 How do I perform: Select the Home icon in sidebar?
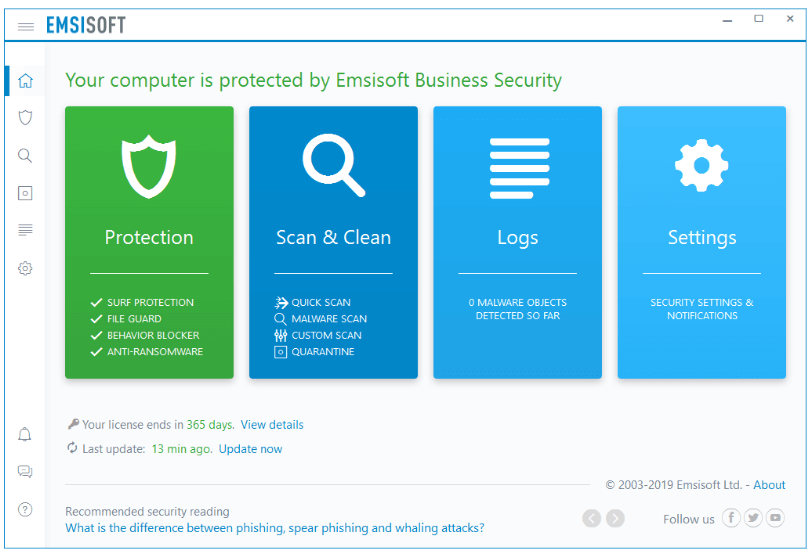coord(25,81)
